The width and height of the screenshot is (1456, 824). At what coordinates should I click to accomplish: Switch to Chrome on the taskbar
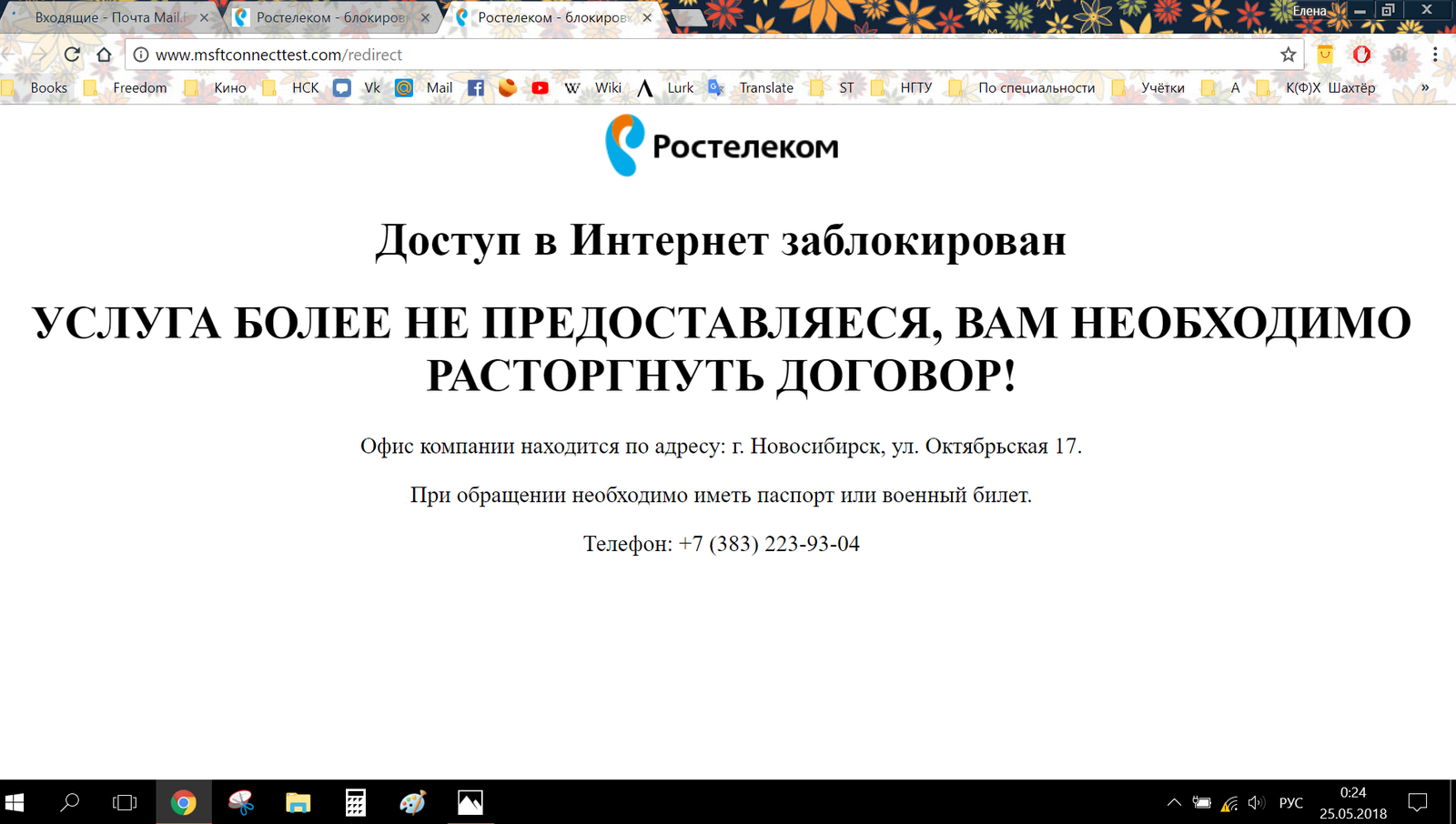pyautogui.click(x=184, y=802)
